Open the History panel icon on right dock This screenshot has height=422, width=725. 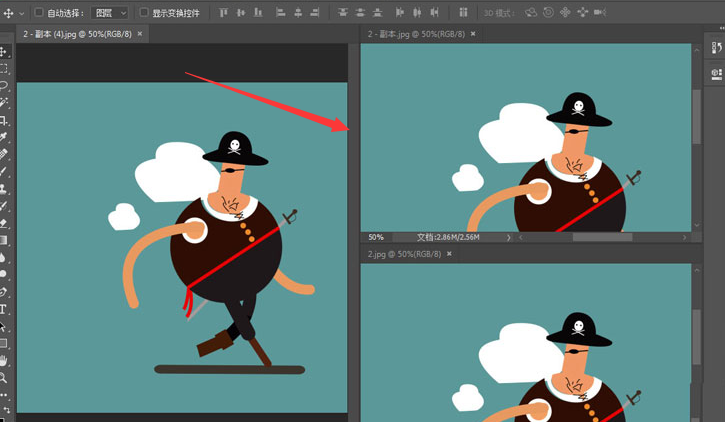pos(716,48)
